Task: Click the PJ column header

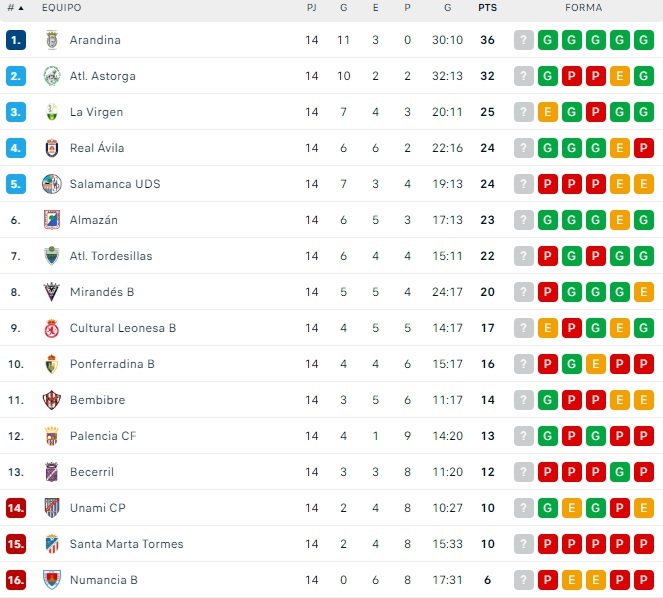Action: point(312,8)
